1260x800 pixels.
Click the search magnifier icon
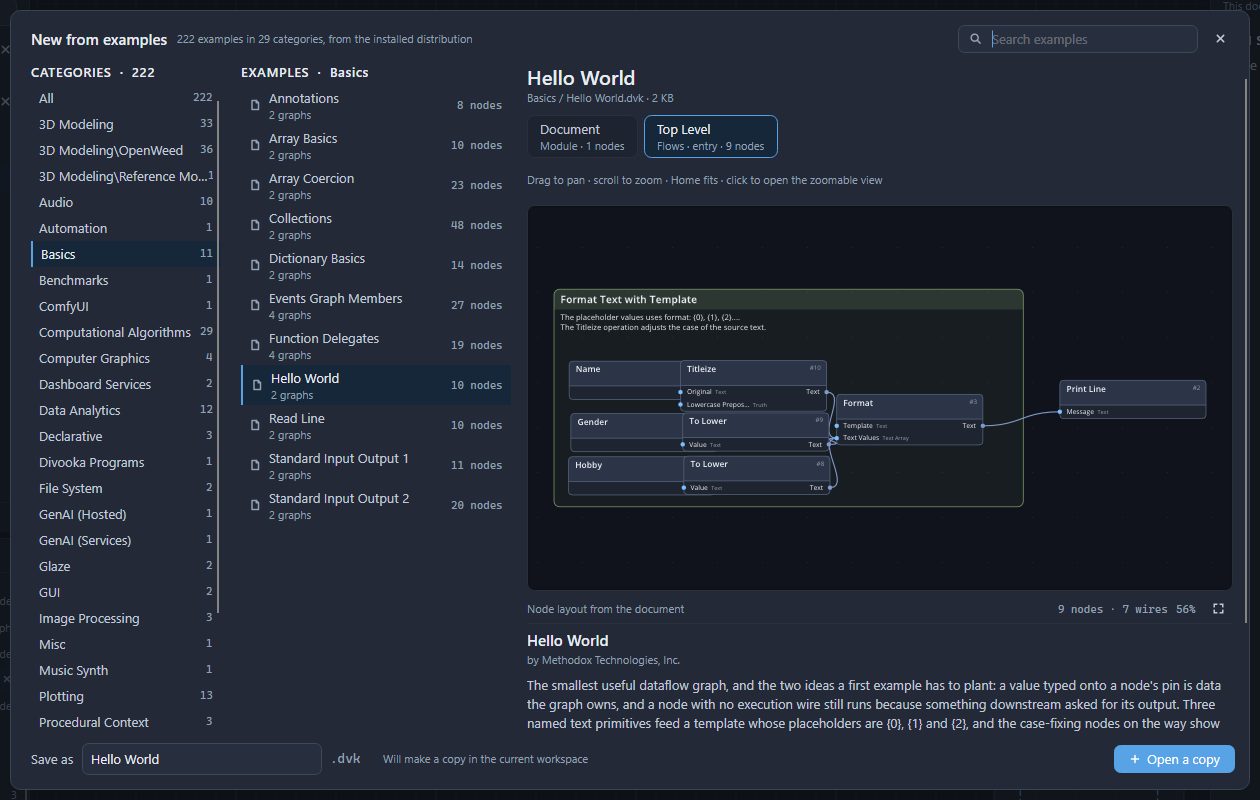(x=975, y=39)
